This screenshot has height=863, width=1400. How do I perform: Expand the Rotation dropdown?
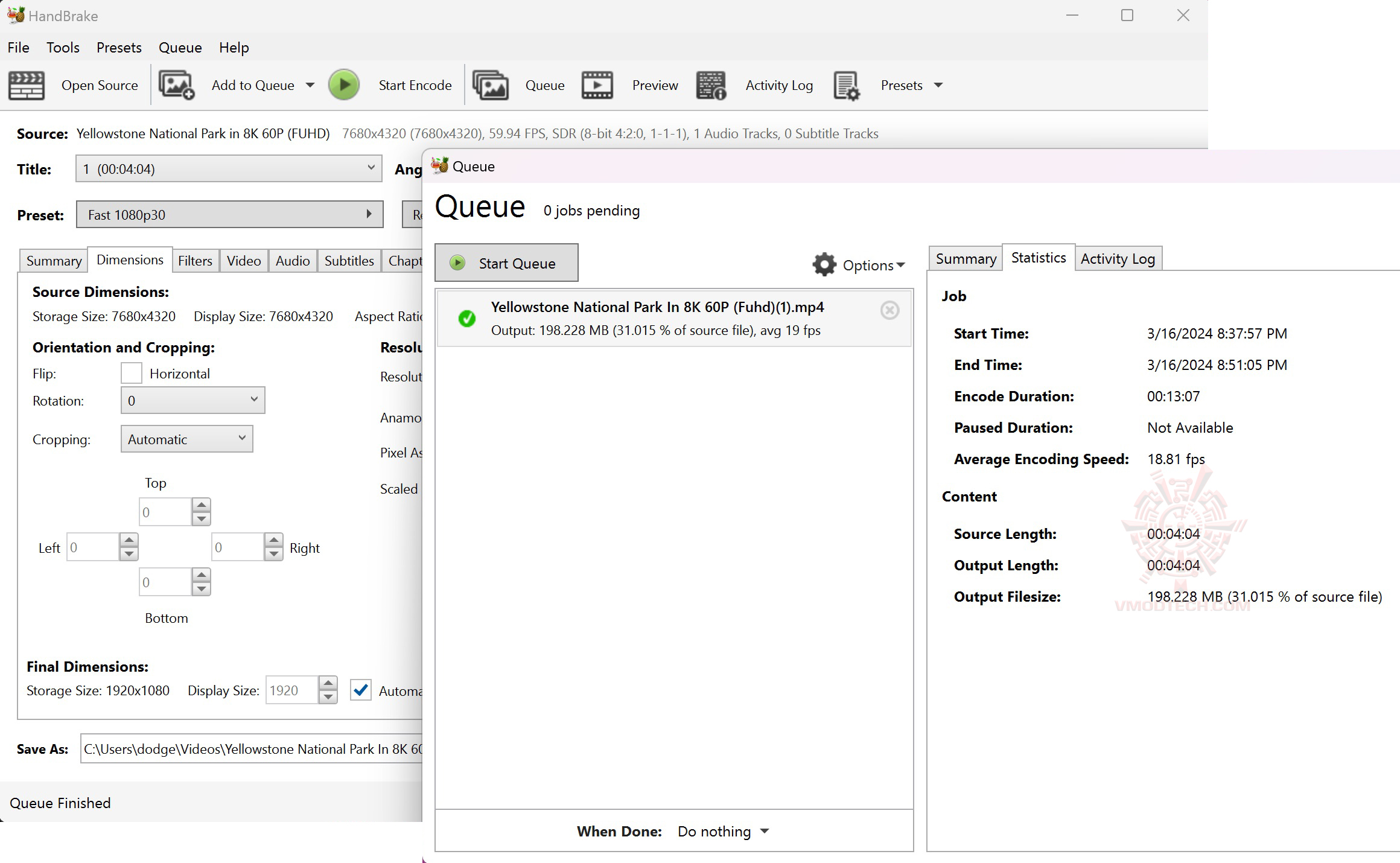[192, 400]
